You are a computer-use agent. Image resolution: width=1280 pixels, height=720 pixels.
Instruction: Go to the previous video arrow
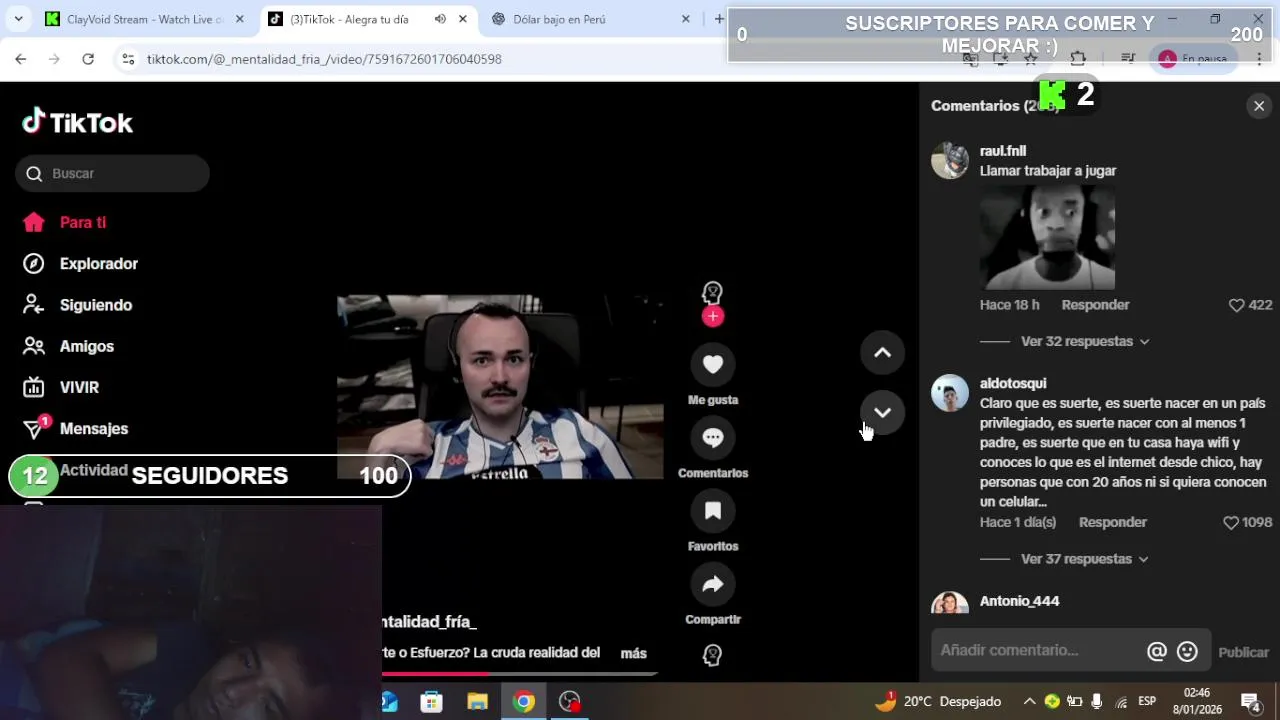tap(882, 352)
